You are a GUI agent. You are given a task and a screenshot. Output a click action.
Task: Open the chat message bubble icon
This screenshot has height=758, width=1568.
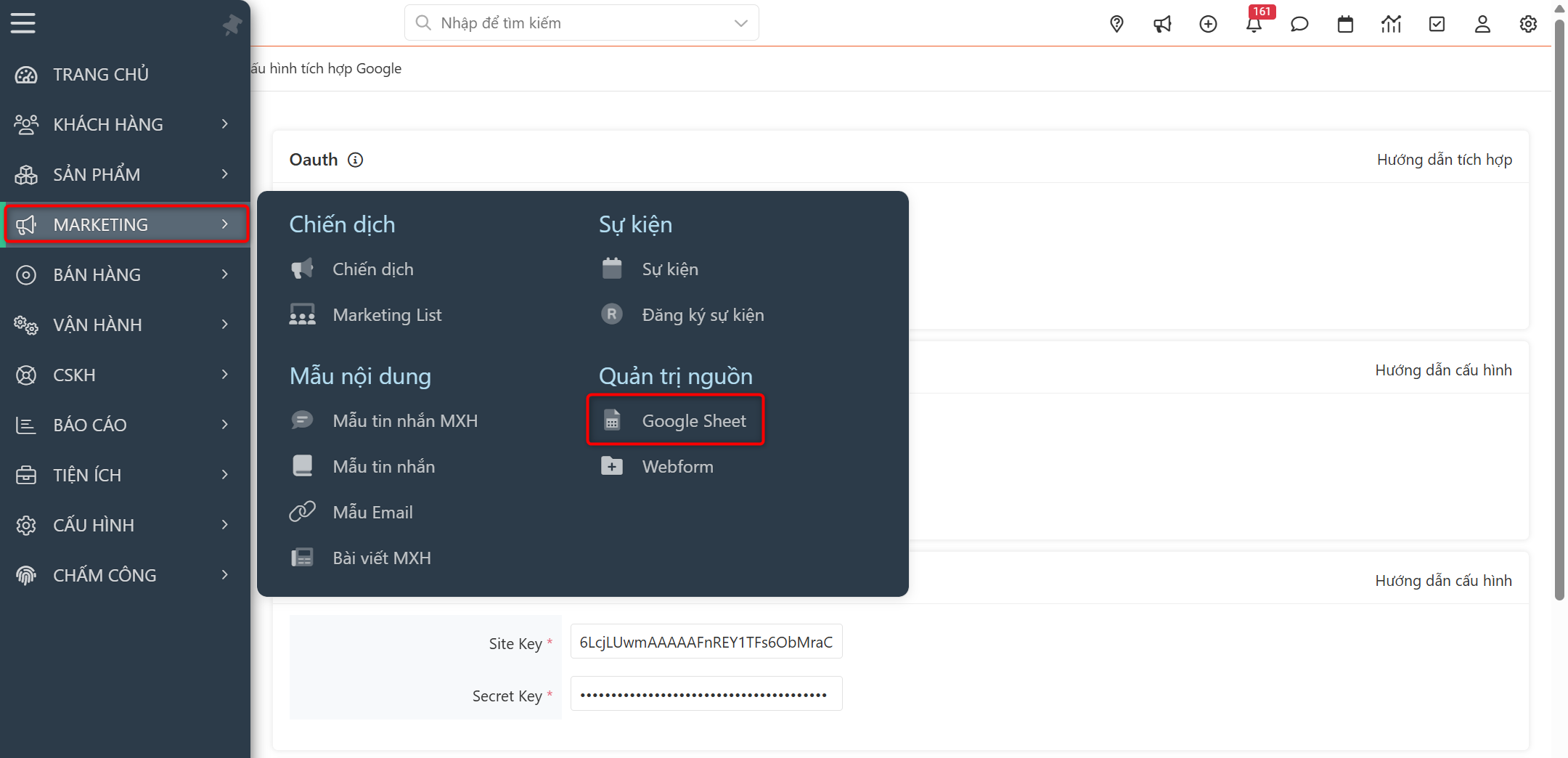point(1299,24)
